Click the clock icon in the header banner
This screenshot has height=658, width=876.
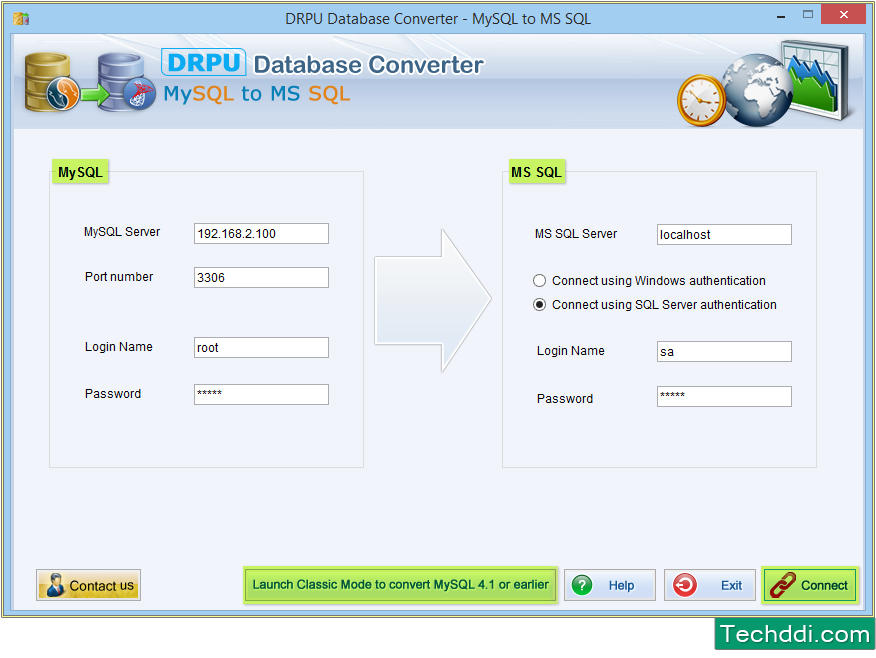(701, 100)
